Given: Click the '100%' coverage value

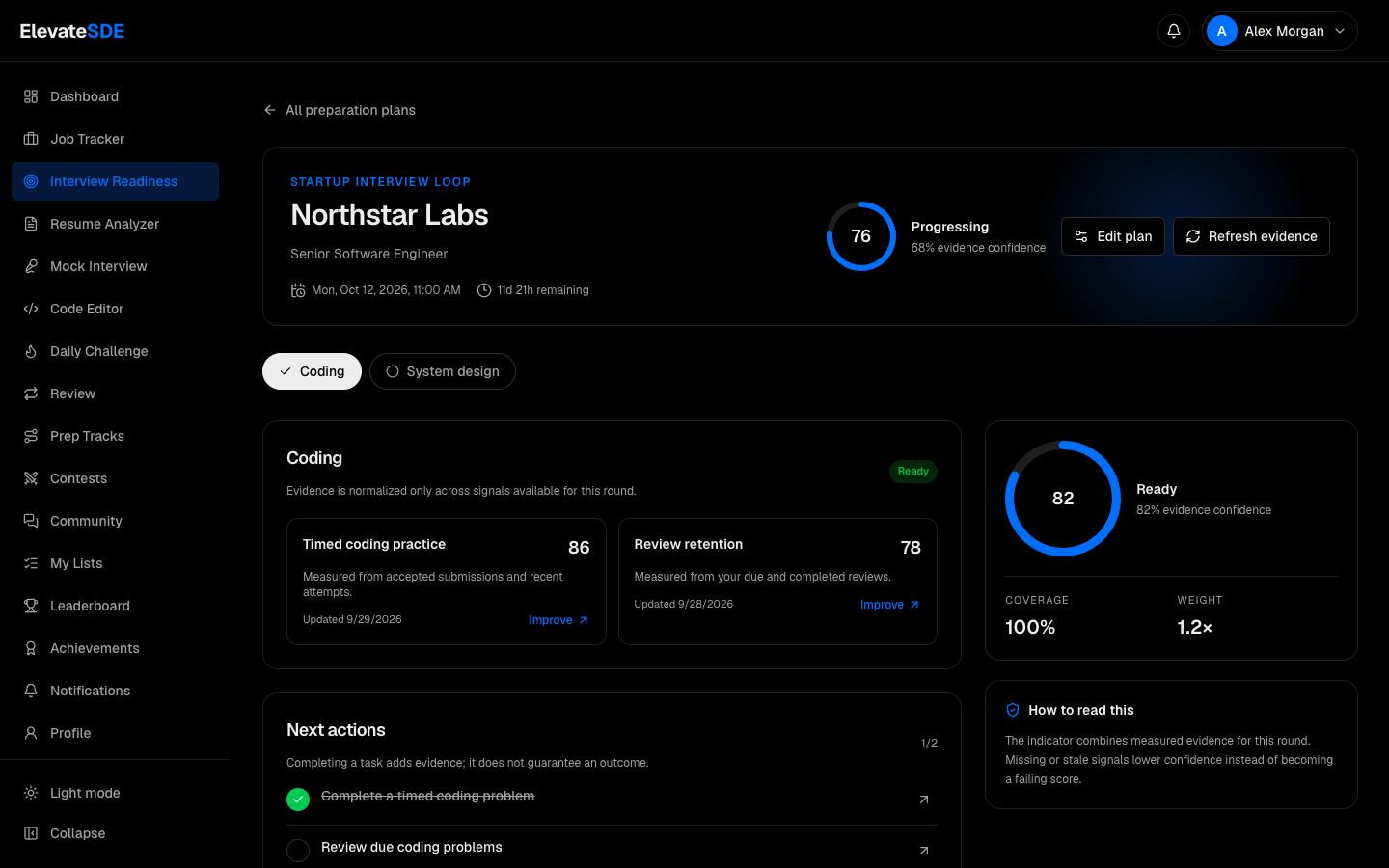Looking at the screenshot, I should (x=1030, y=627).
